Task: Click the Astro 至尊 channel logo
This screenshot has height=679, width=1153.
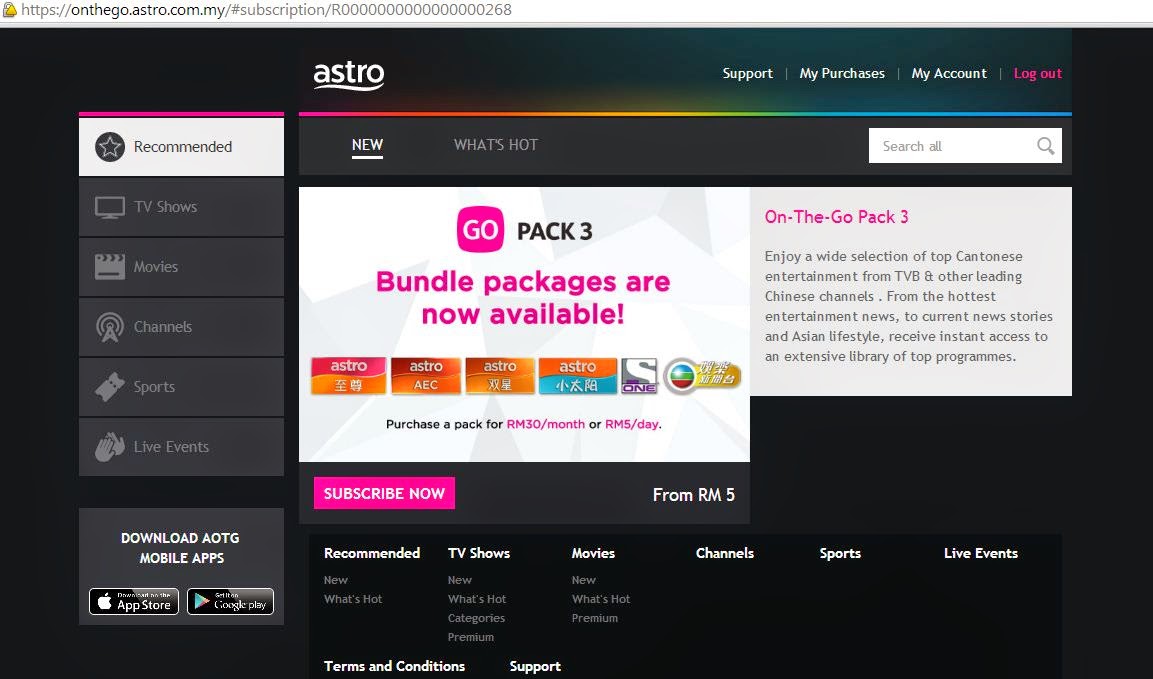Action: coord(348,376)
